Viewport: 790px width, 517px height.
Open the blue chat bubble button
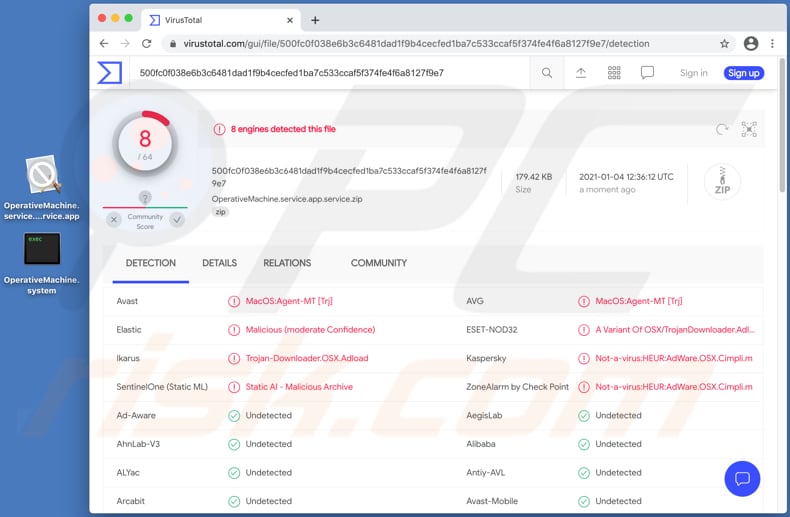[x=742, y=478]
